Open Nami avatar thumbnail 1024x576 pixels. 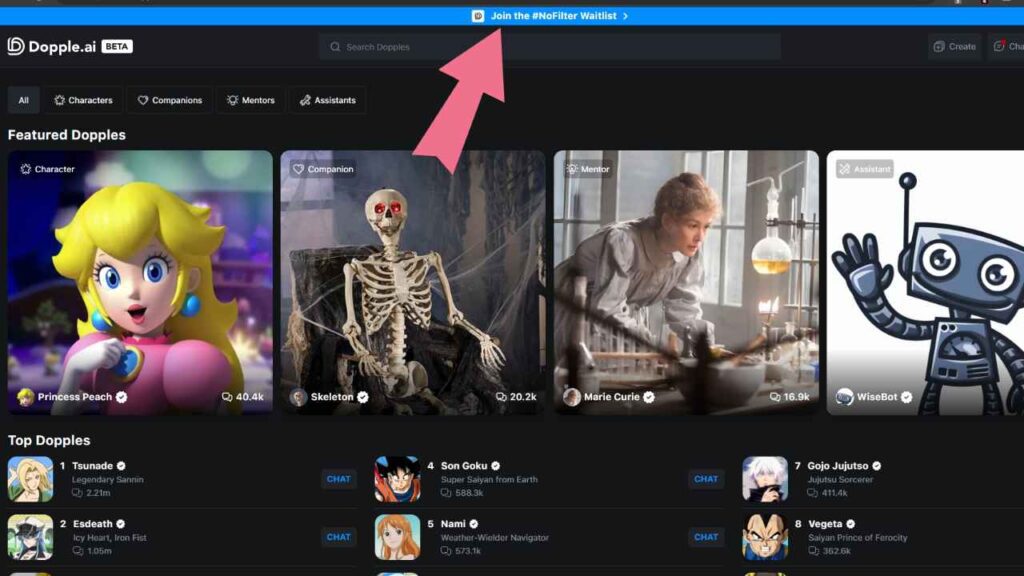click(x=397, y=537)
